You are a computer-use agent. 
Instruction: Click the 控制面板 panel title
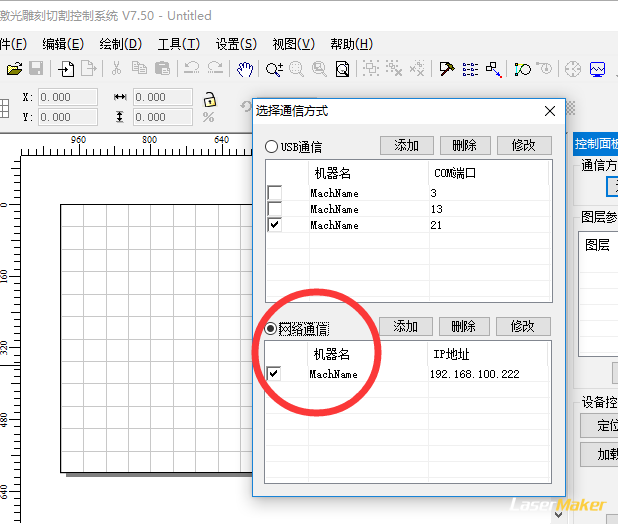coord(596,143)
